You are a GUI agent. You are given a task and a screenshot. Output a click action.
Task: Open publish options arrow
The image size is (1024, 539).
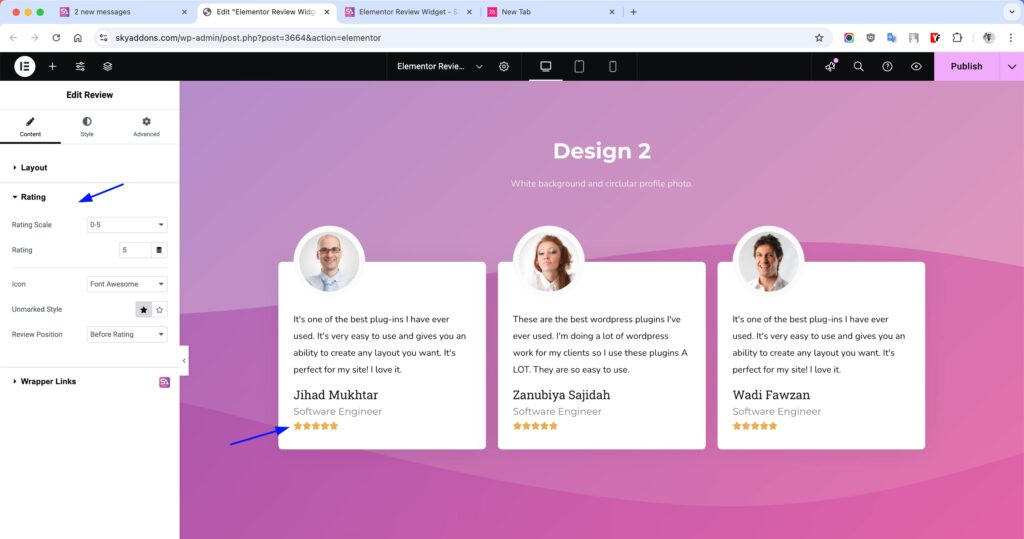click(x=1012, y=66)
